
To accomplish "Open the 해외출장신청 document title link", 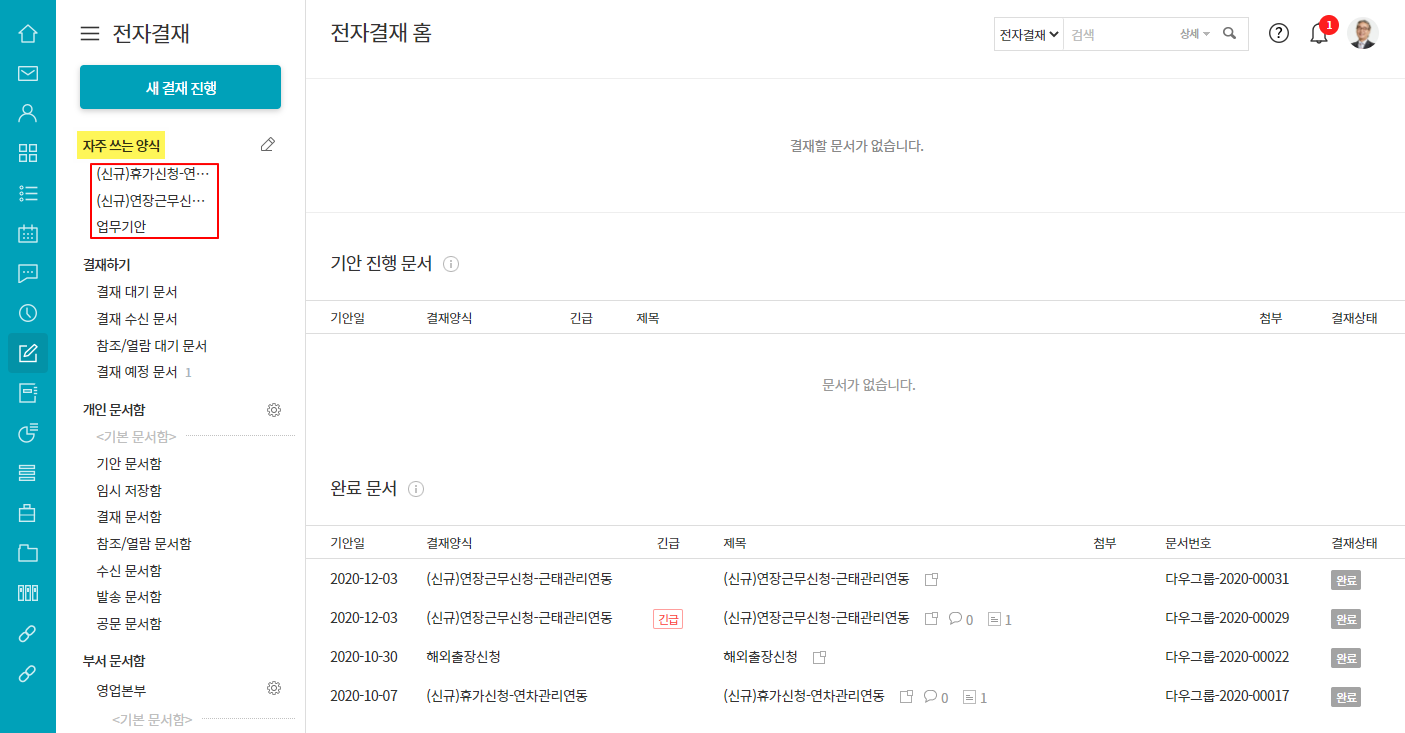I will click(x=760, y=657).
